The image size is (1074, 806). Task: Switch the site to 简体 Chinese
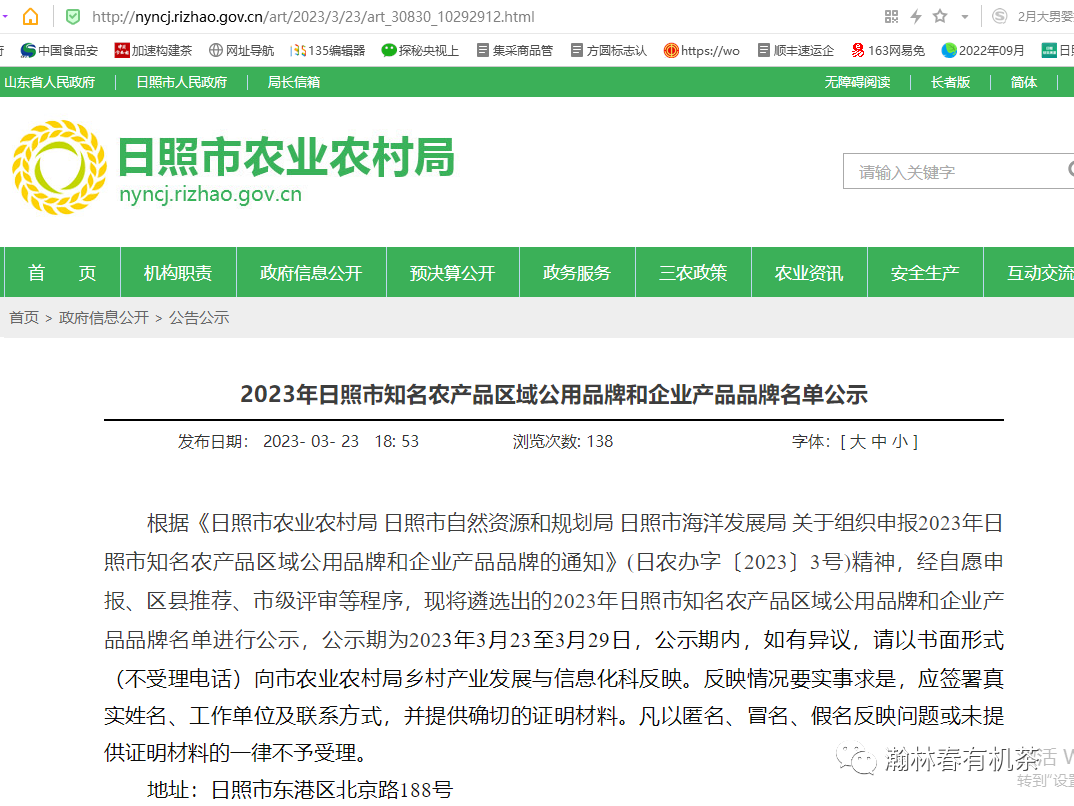(x=1024, y=82)
